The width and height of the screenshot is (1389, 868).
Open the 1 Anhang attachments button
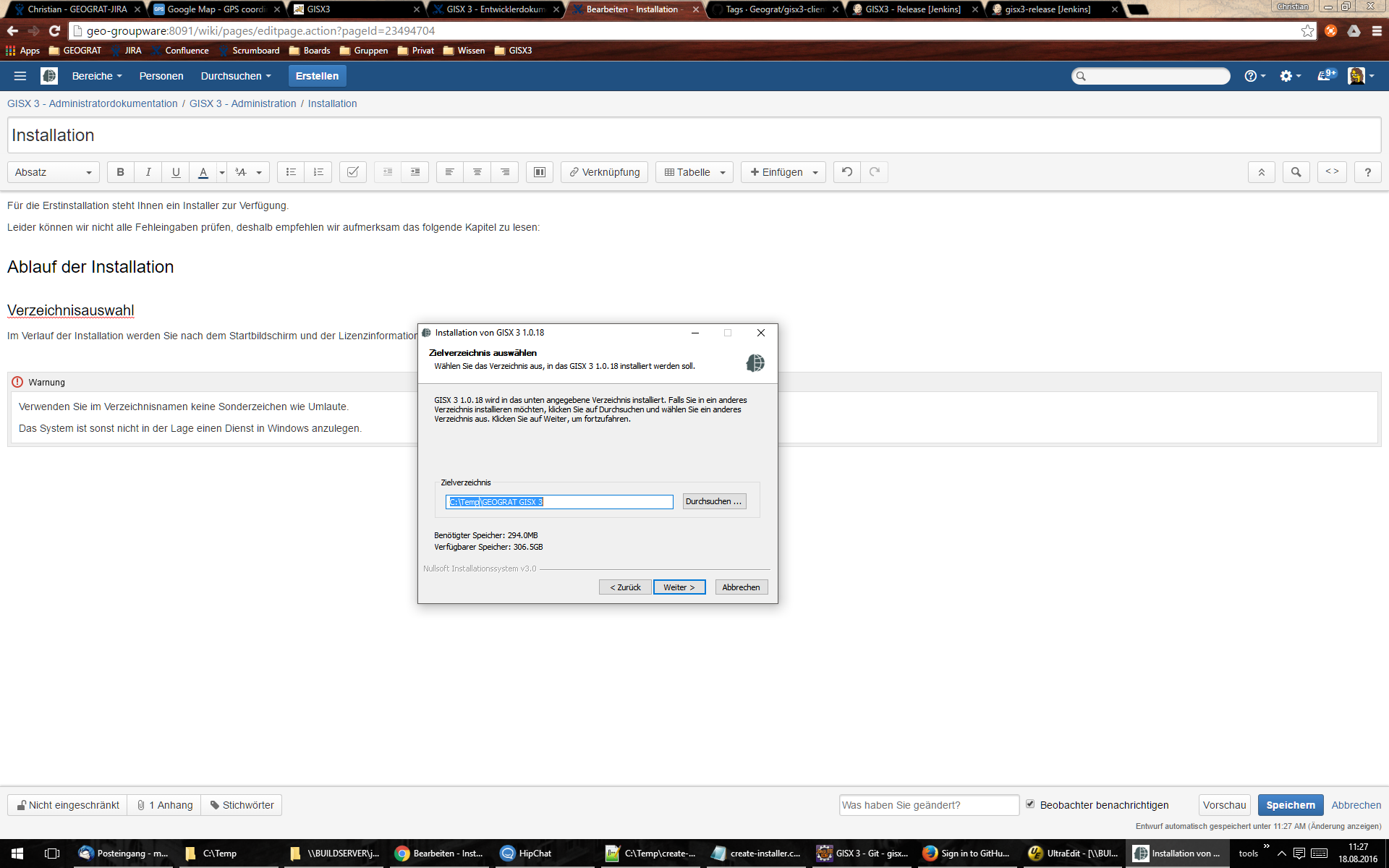click(x=165, y=805)
